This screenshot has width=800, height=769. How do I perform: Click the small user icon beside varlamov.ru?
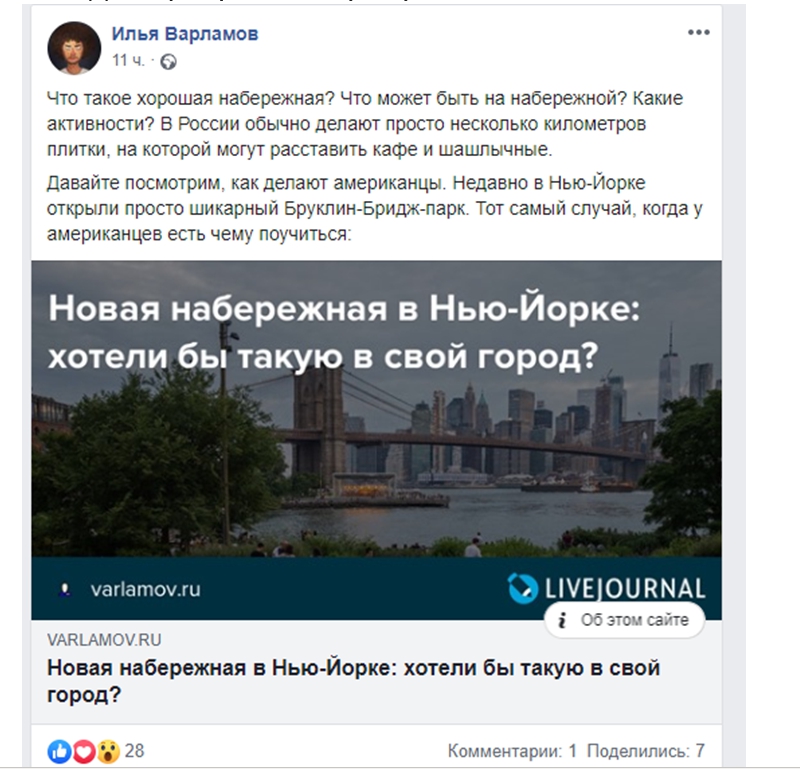click(65, 590)
